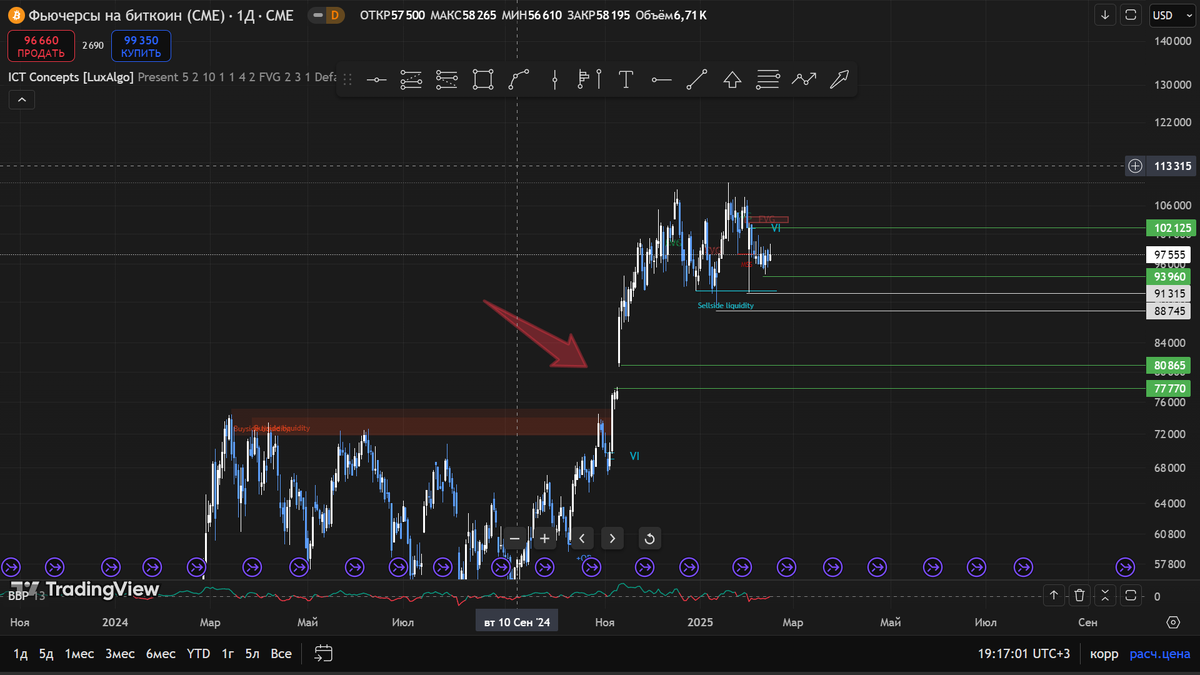Image resolution: width=1200 pixels, height=675 pixels.
Task: Select the diagonal arrow drawing tool
Action: [840, 80]
